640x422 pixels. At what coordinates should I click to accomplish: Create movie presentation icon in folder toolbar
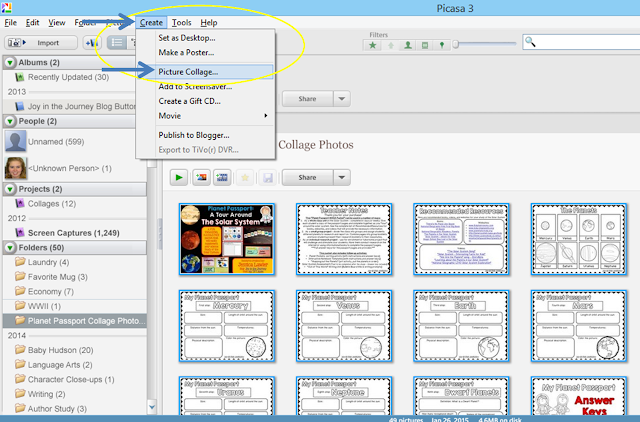tap(222, 178)
